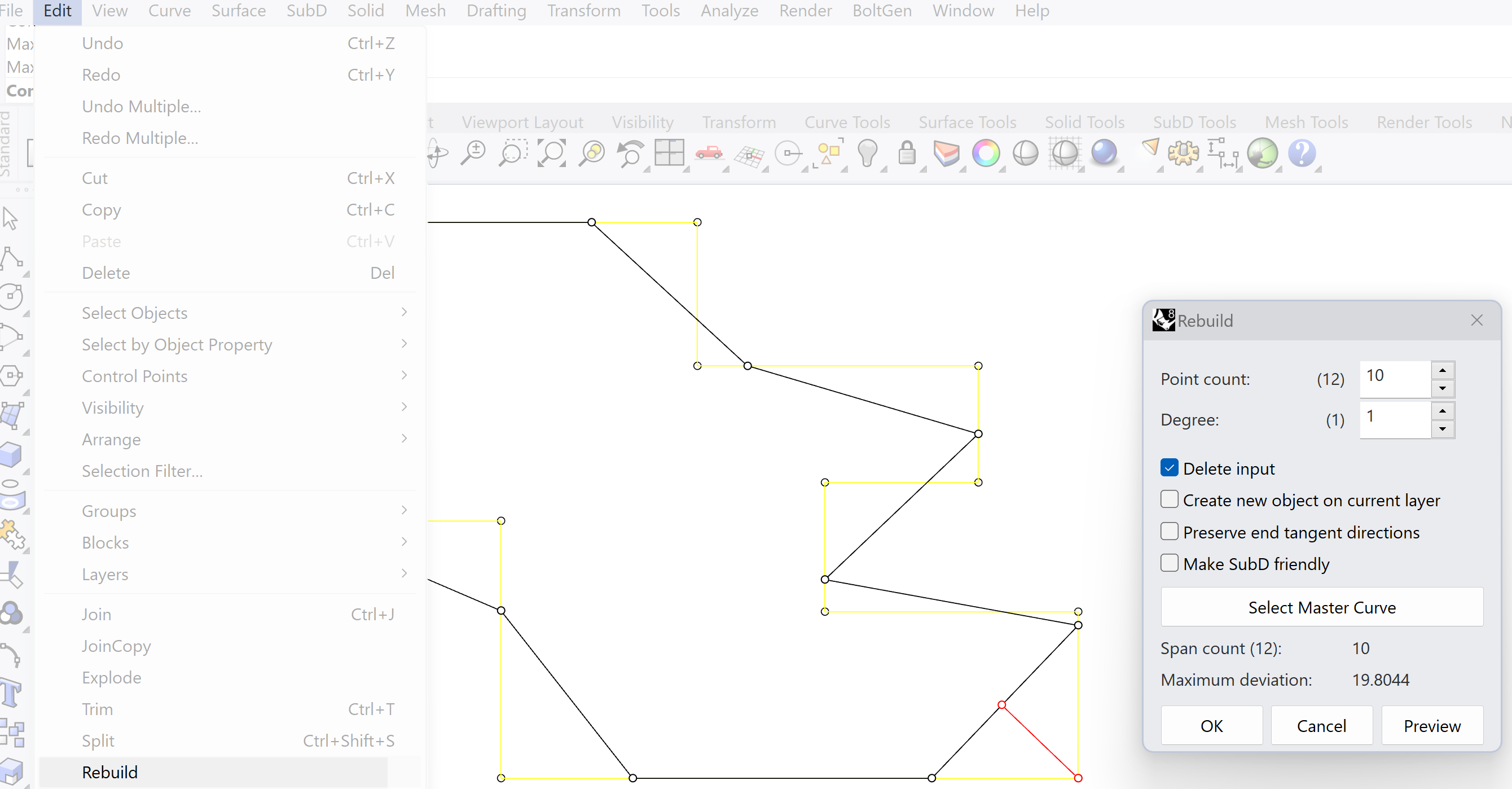The height and width of the screenshot is (789, 1512).
Task: Select the snap to grid icon
Action: coord(749,152)
